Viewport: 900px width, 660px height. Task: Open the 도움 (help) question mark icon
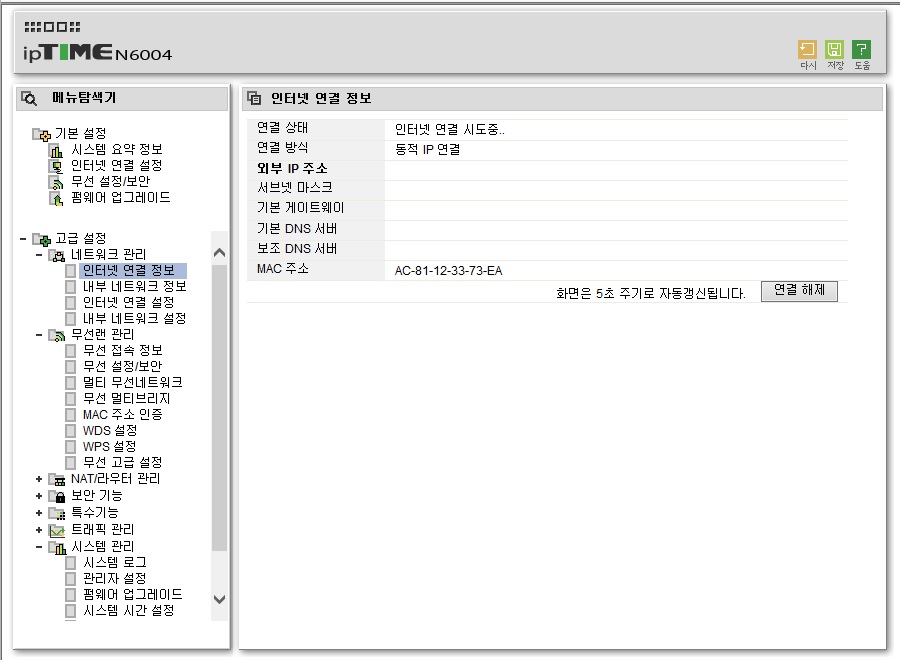pos(861,49)
